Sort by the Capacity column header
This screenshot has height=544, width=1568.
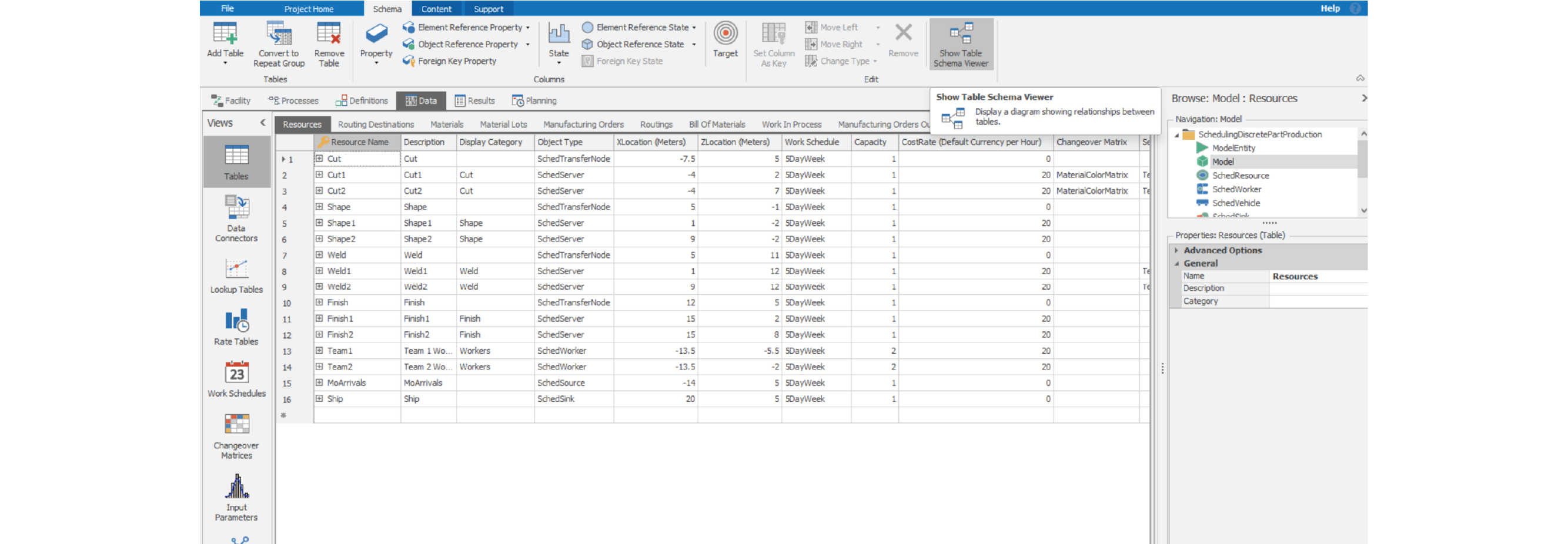[870, 142]
